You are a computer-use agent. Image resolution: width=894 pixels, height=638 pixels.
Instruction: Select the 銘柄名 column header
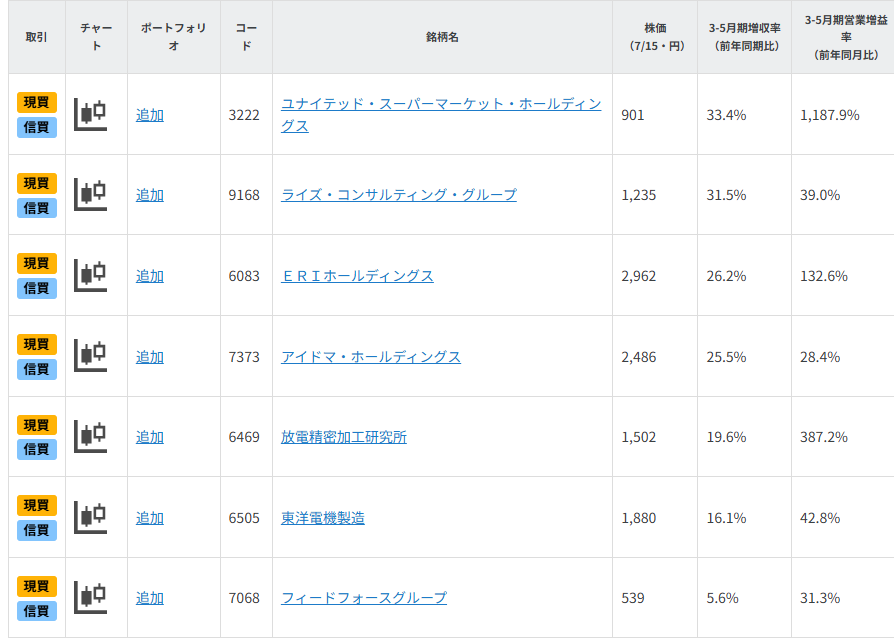pyautogui.click(x=442, y=37)
